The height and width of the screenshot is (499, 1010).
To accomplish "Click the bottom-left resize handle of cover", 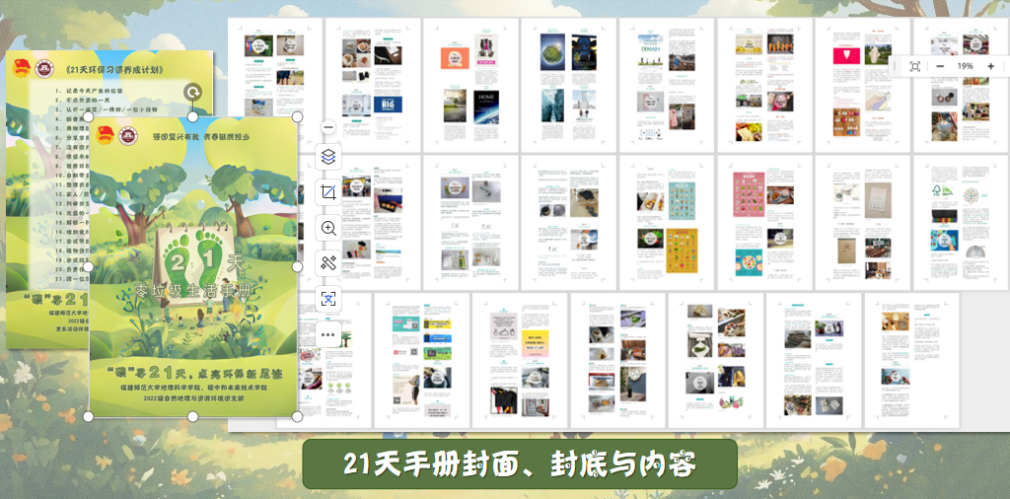I will [x=89, y=416].
